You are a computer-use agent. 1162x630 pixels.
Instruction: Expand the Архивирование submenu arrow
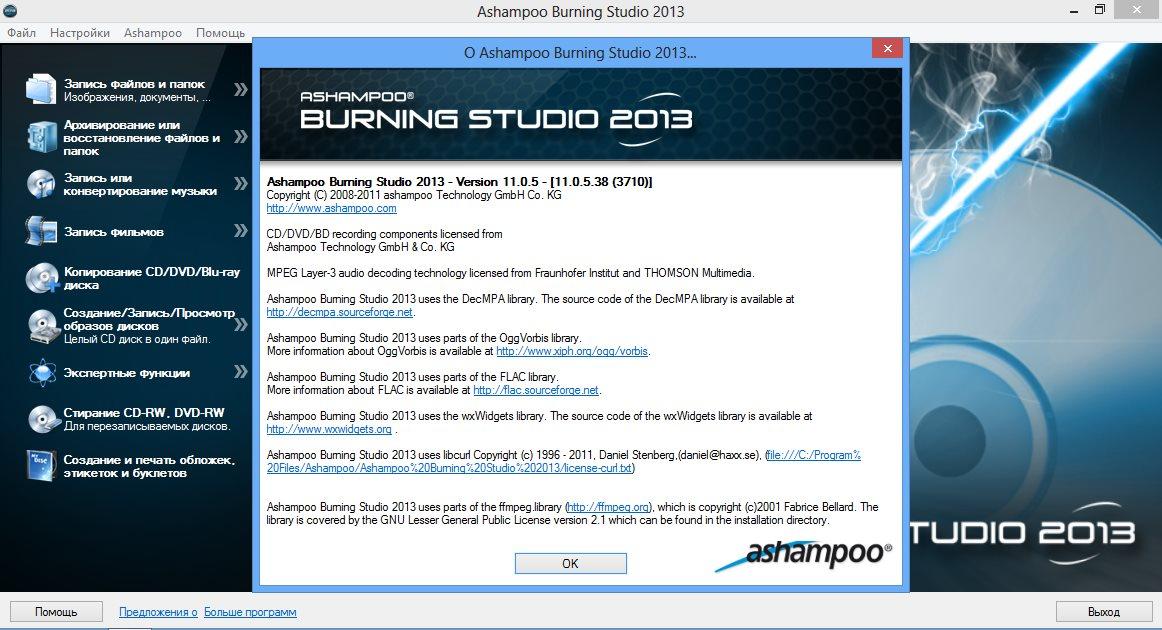point(240,136)
